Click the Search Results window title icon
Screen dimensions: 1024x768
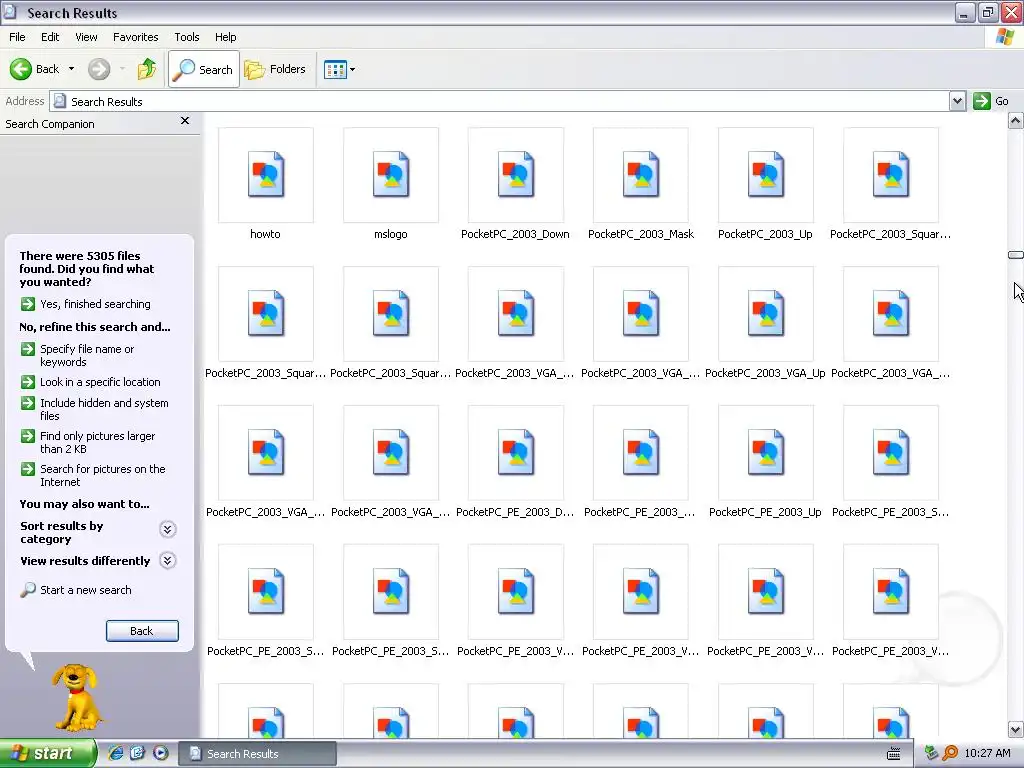click(x=9, y=12)
